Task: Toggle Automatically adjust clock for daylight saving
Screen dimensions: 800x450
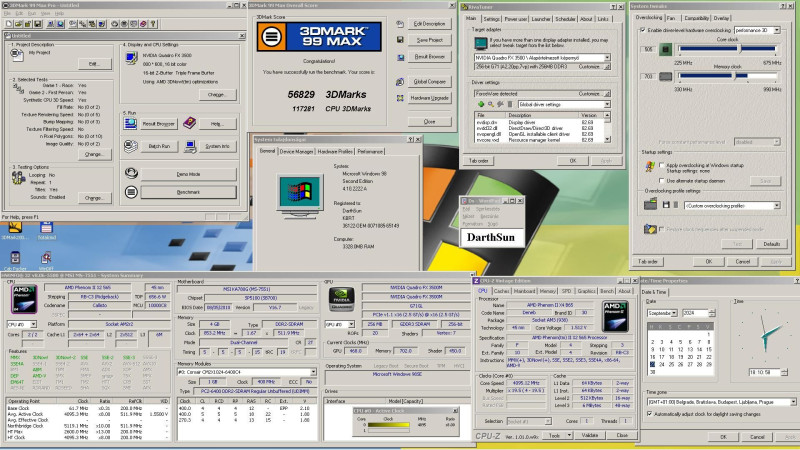Action: point(649,414)
